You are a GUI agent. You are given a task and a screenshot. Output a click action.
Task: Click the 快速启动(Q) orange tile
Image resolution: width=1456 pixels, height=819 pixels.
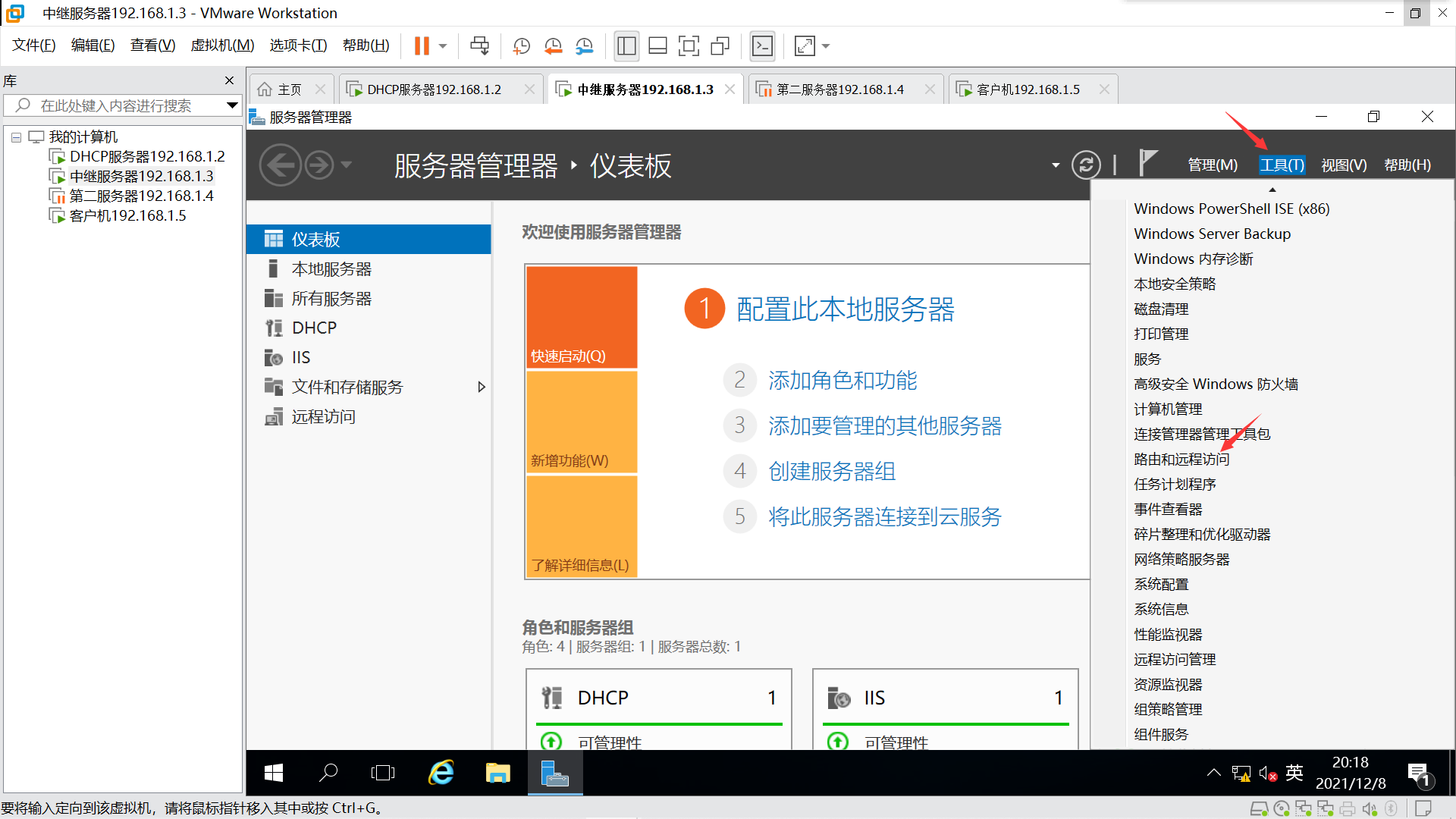(582, 317)
